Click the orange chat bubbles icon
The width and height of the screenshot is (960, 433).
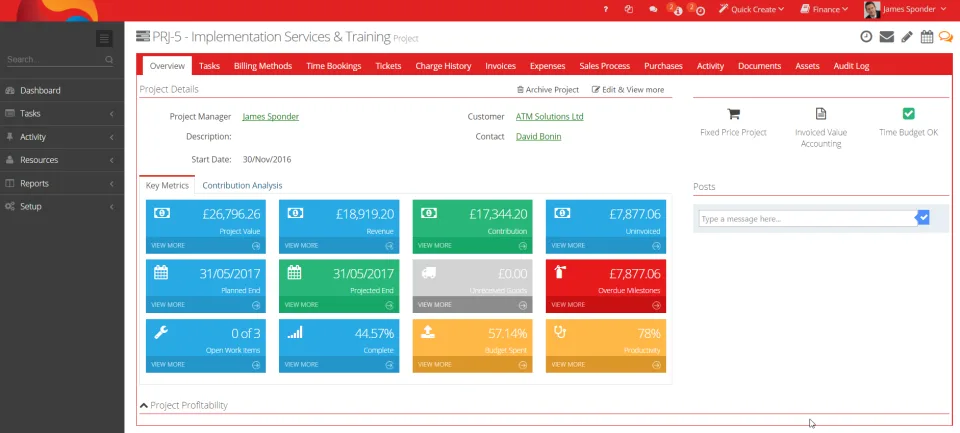946,37
